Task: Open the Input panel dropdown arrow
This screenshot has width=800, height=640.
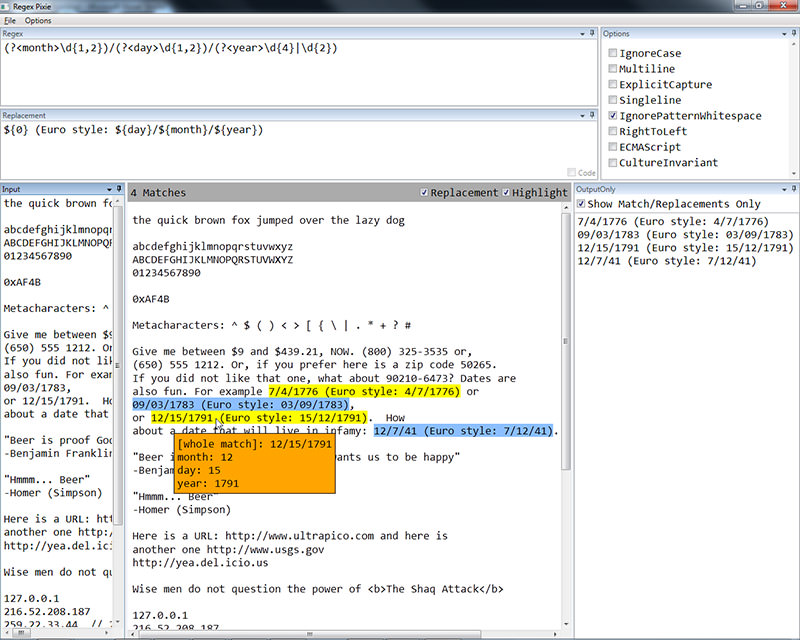Action: pyautogui.click(x=109, y=190)
